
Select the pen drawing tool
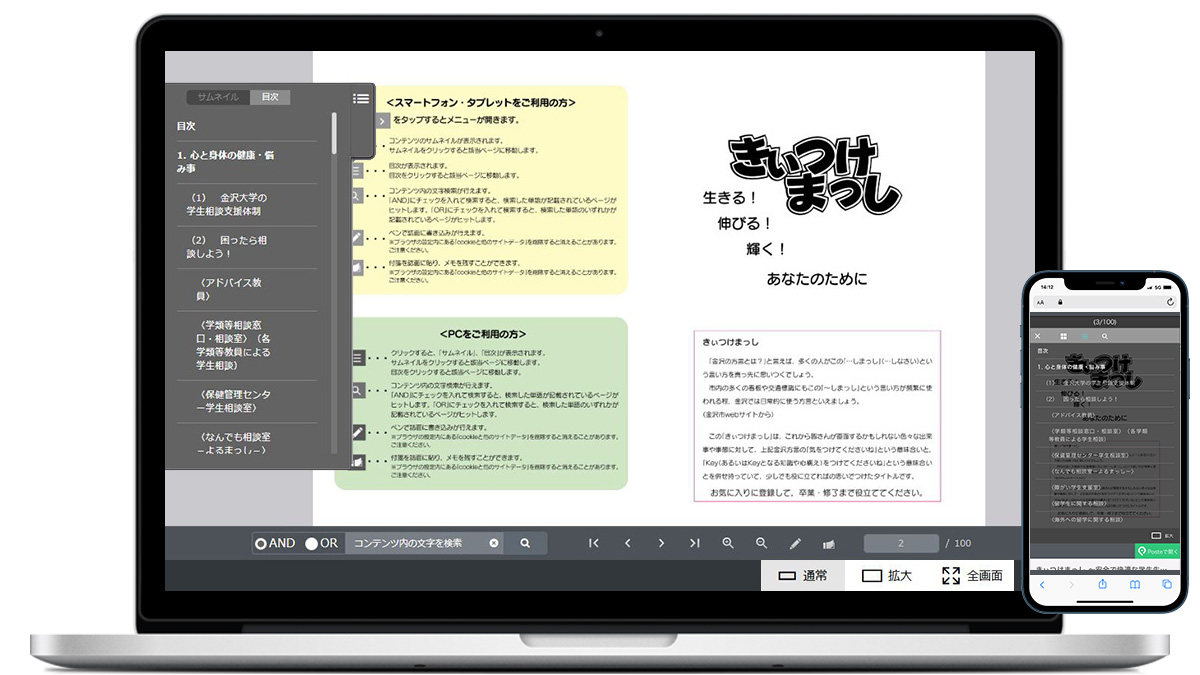point(795,544)
